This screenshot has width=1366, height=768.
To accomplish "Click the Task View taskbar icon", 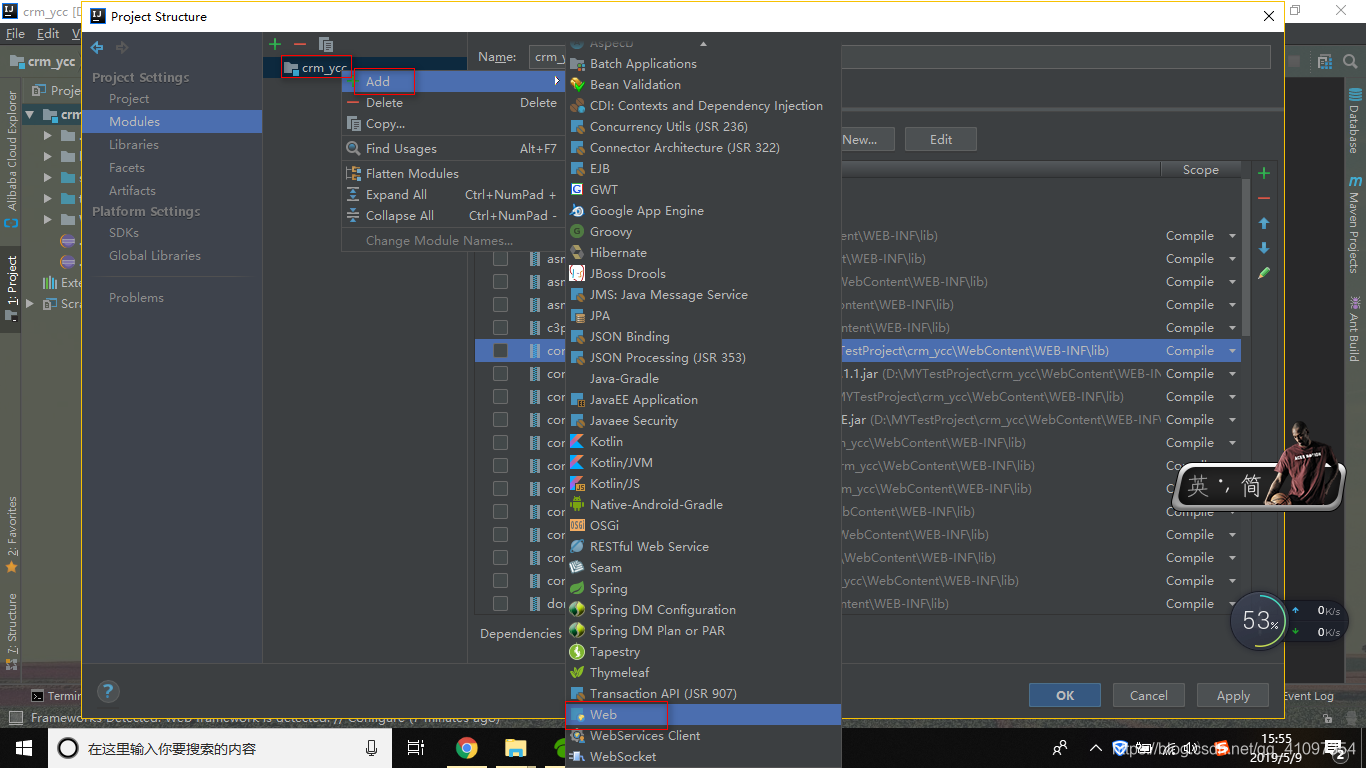I will 416,747.
